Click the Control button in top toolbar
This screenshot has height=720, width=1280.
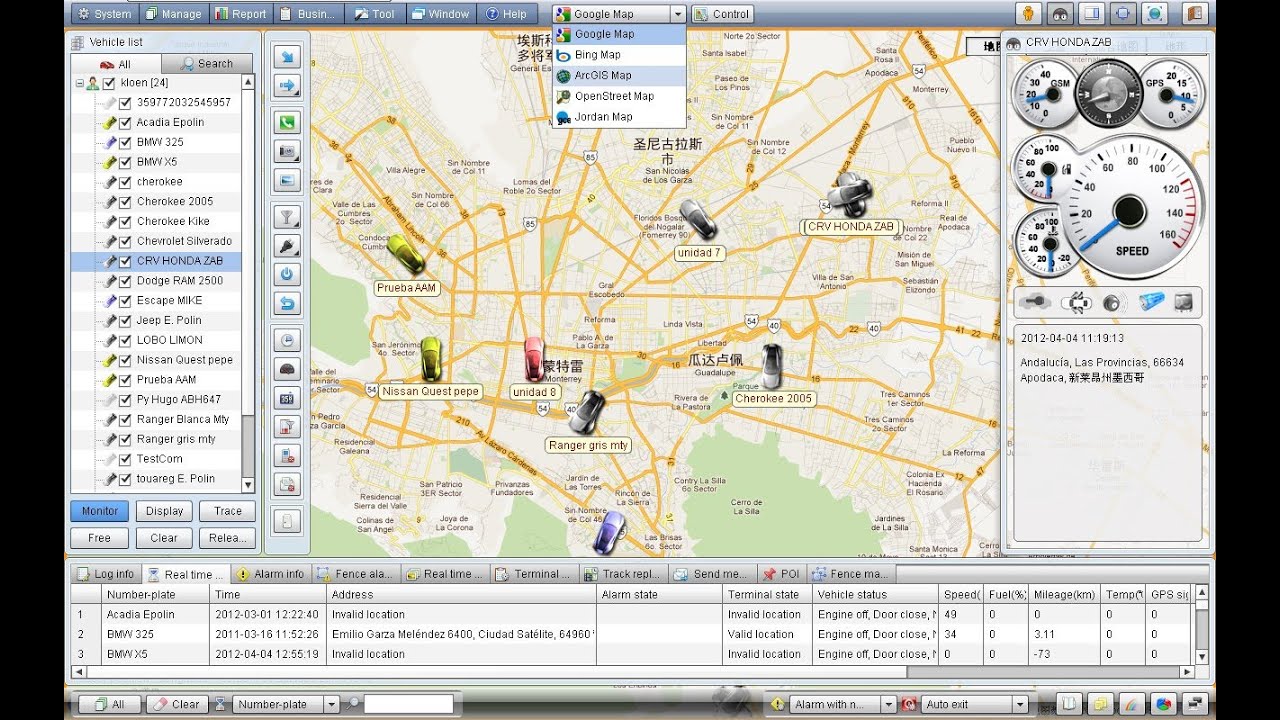(722, 14)
